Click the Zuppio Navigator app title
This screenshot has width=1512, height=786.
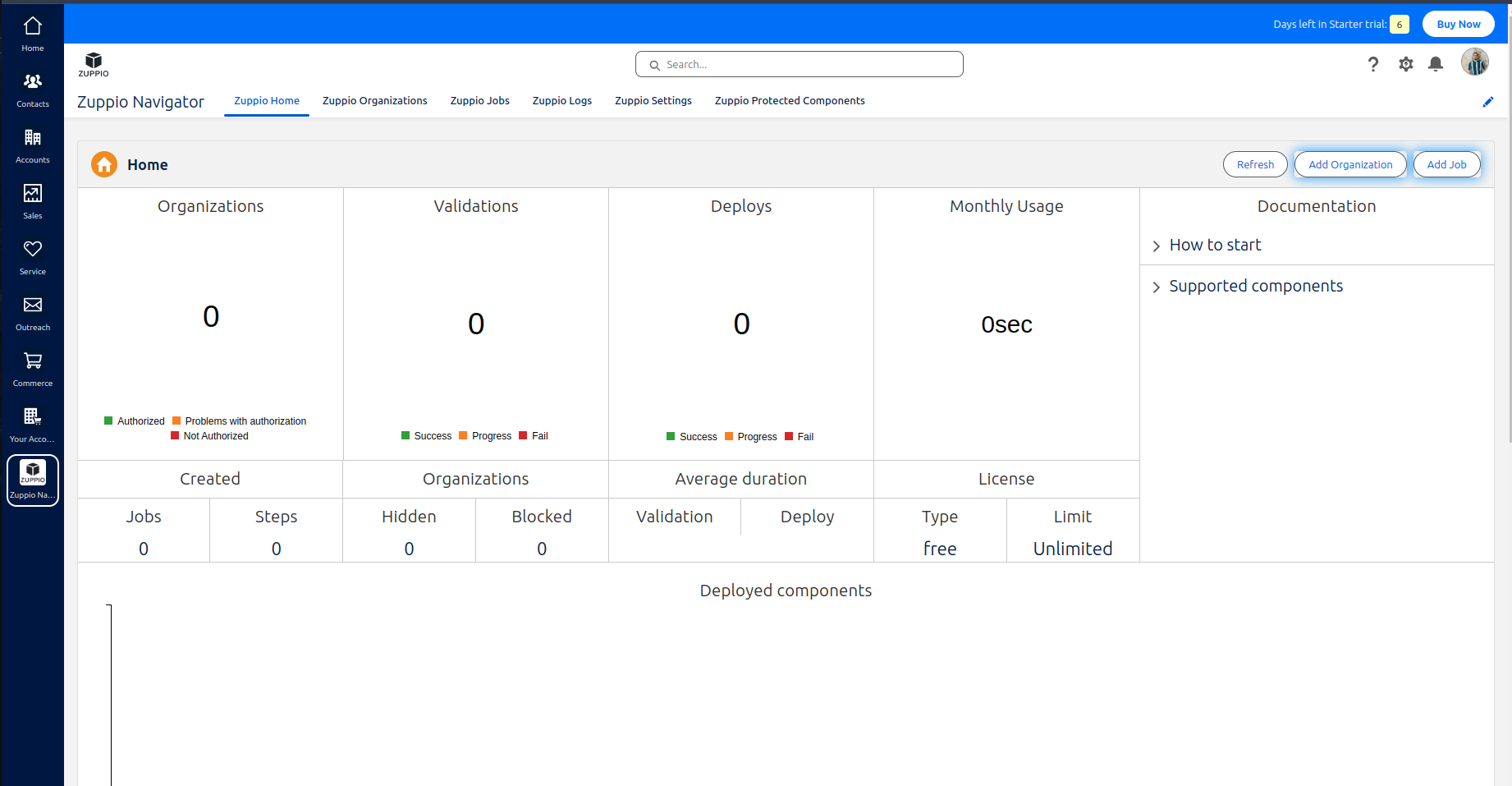tap(140, 102)
